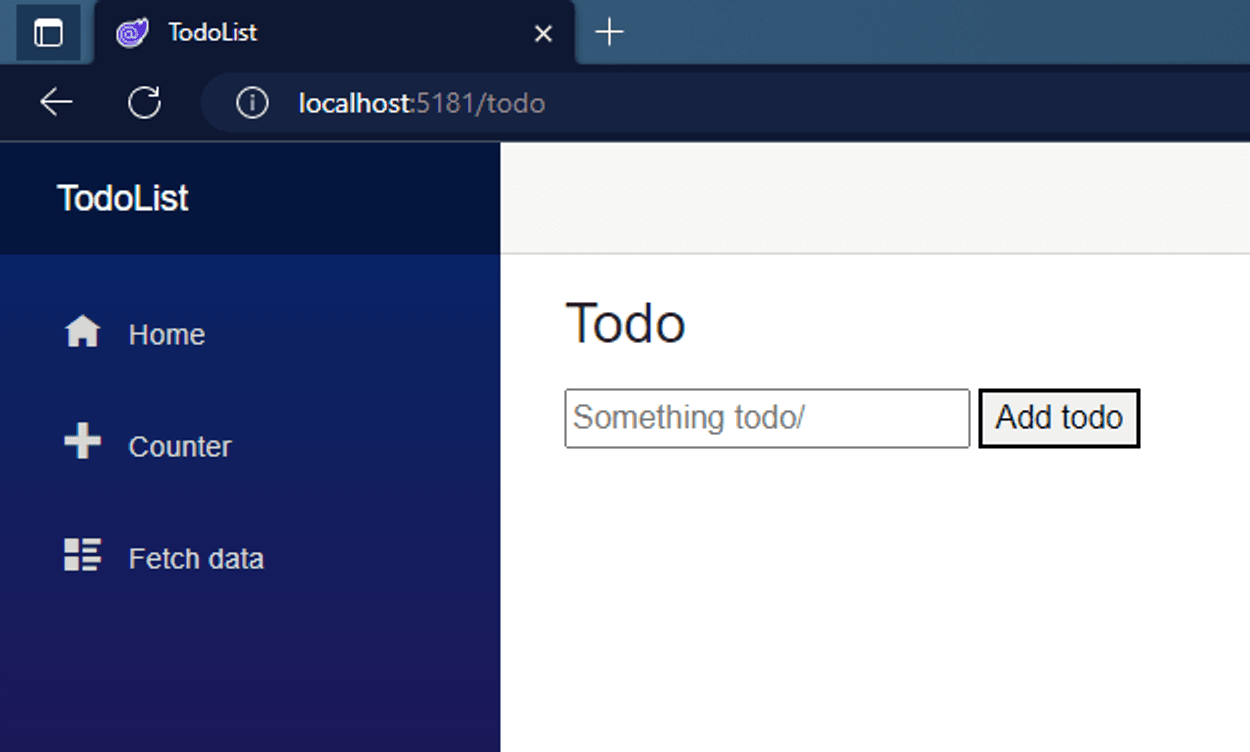1250x752 pixels.
Task: Open a new browser tab
Action: (x=609, y=33)
